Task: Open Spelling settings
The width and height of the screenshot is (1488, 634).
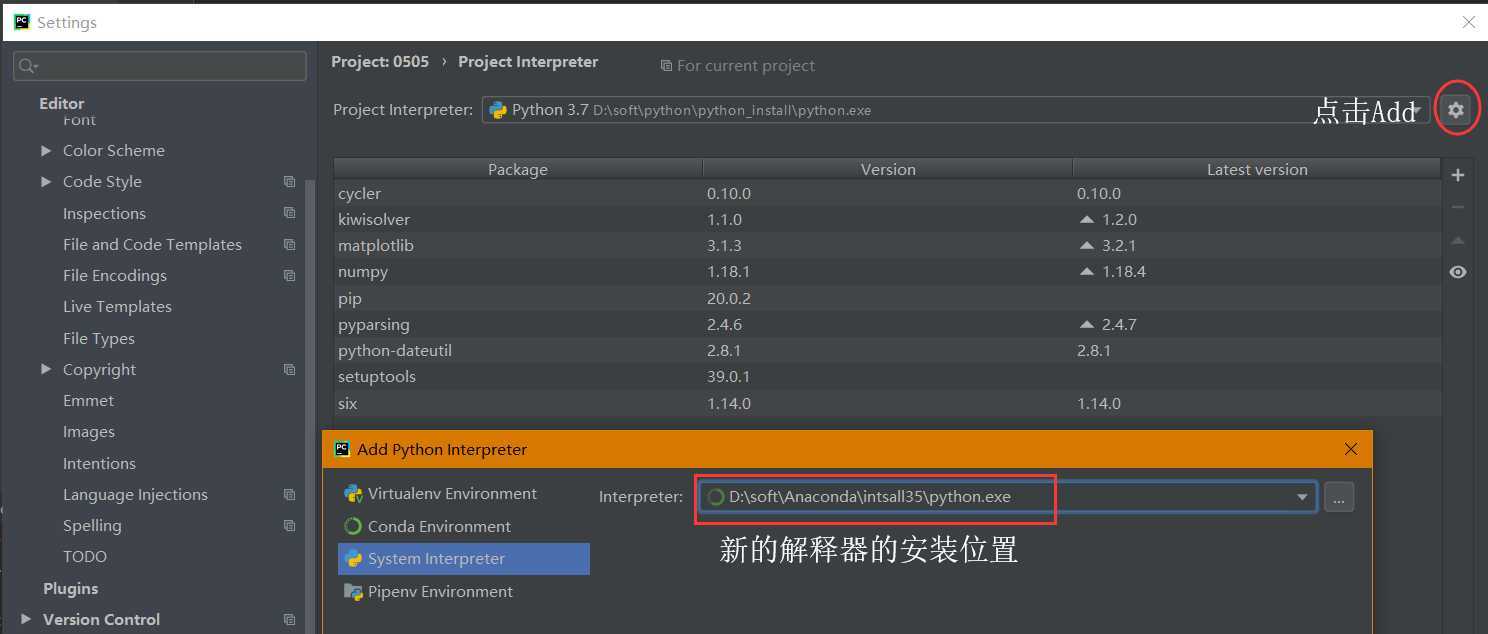Action: [x=92, y=525]
